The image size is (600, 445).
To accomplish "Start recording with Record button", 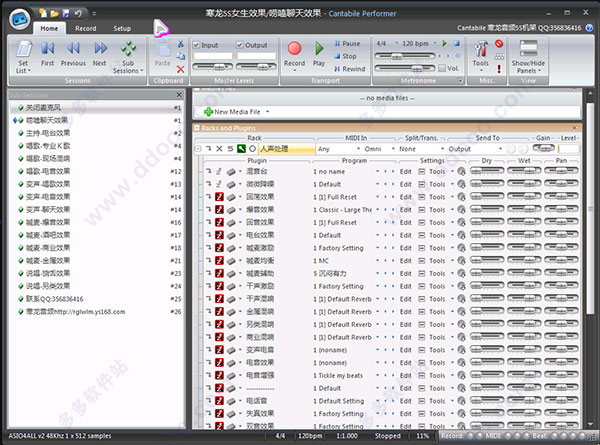I will coord(294,56).
